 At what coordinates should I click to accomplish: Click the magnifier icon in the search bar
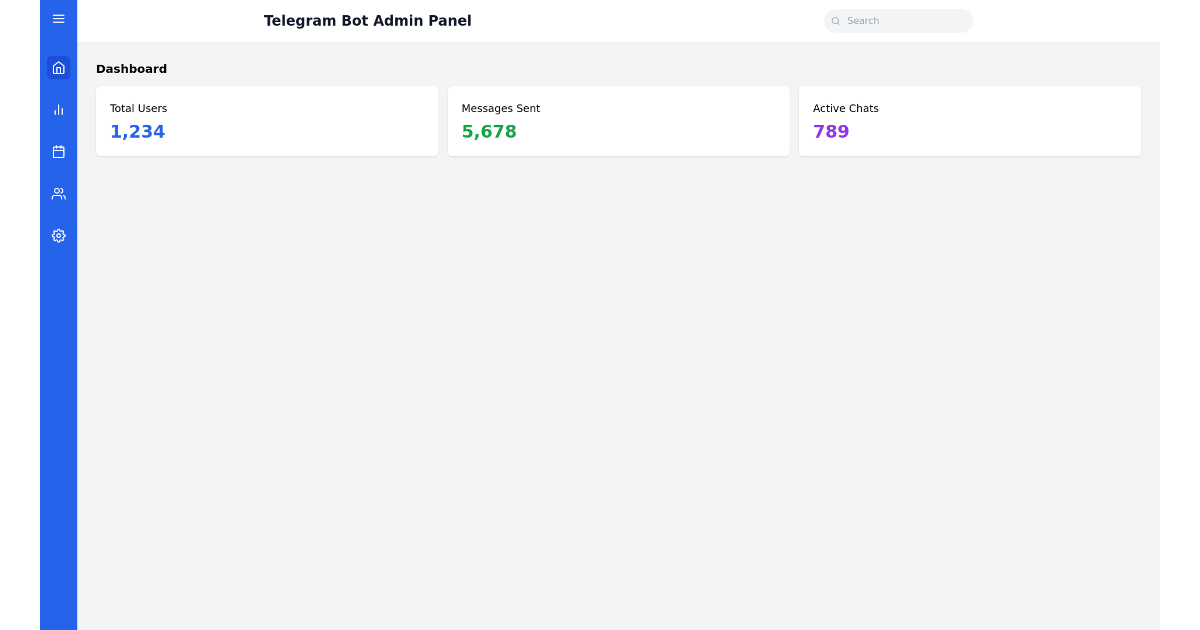(x=836, y=21)
